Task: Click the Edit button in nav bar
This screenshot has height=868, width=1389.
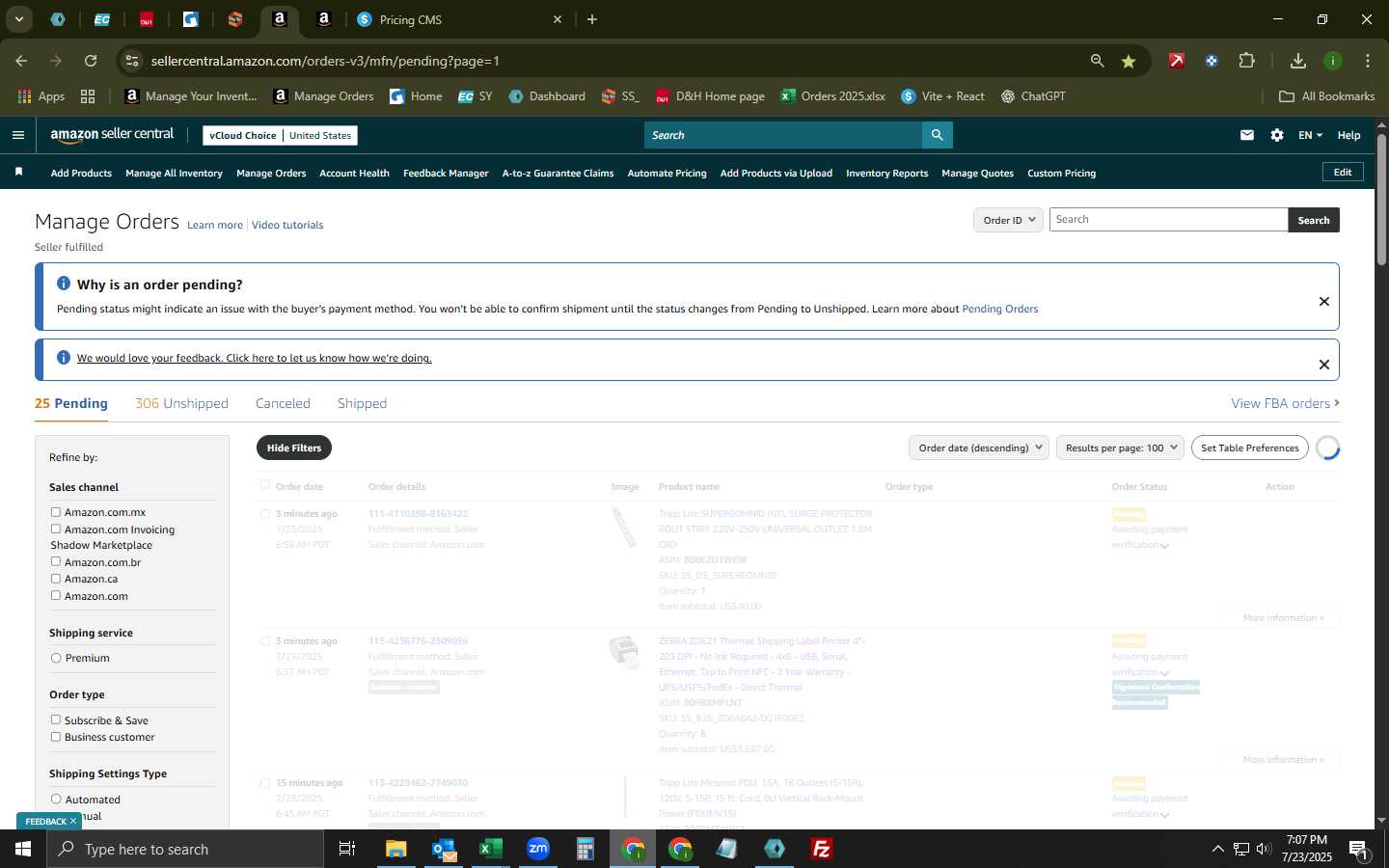Action: point(1343,172)
